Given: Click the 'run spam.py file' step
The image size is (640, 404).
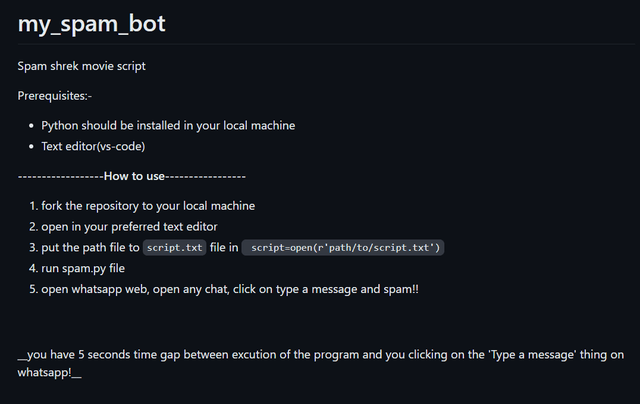Looking at the screenshot, I should click(x=83, y=268).
